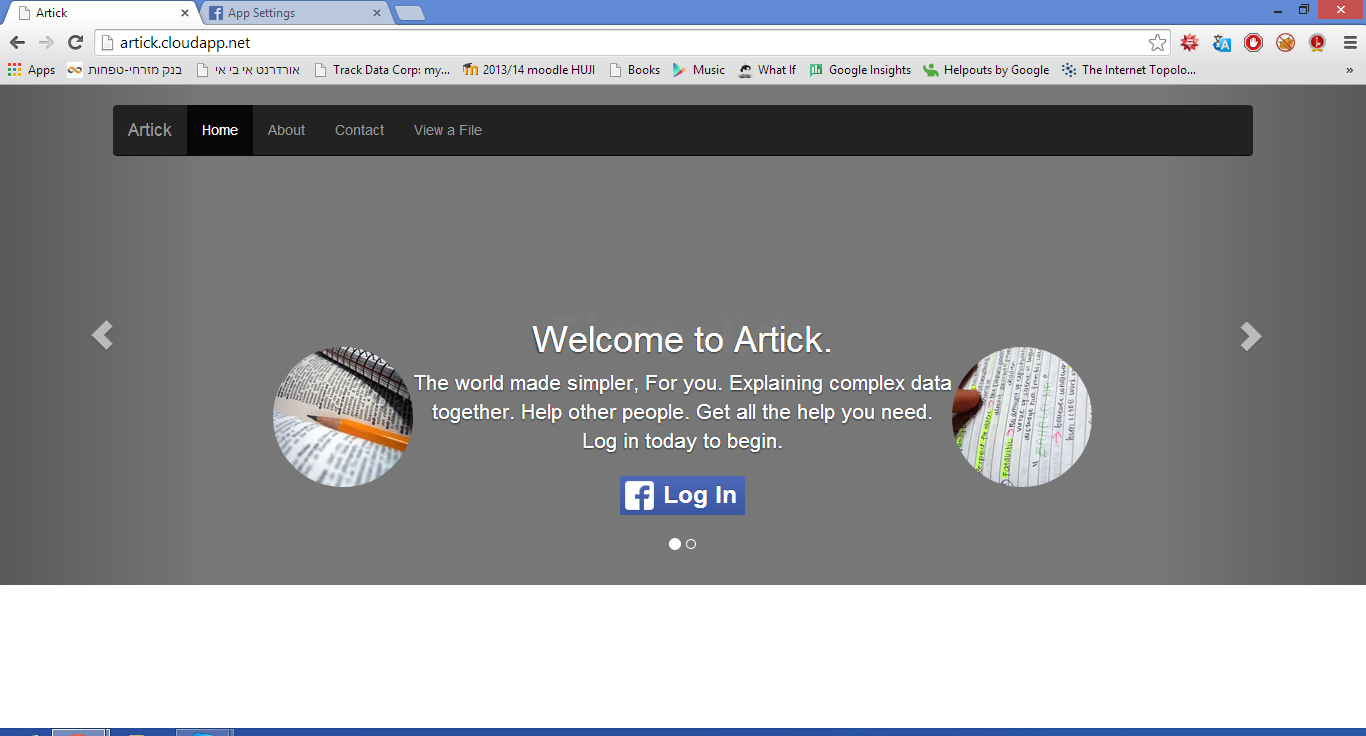Advance to the next carousel slide
Screen dimensions: 1366x736
pos(1250,335)
